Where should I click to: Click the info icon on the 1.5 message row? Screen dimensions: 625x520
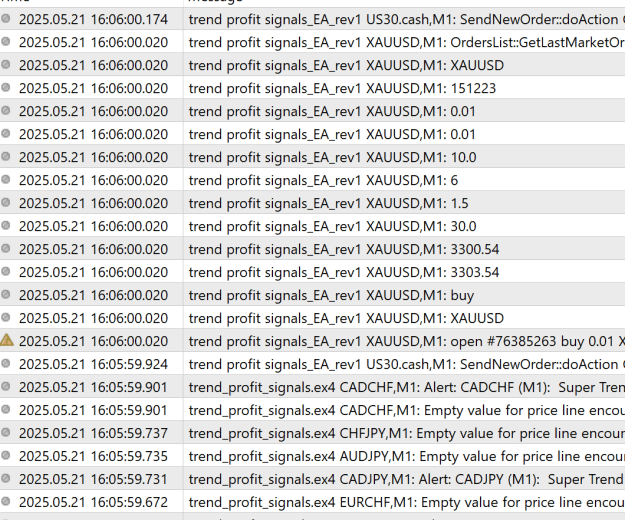[x=6, y=202]
